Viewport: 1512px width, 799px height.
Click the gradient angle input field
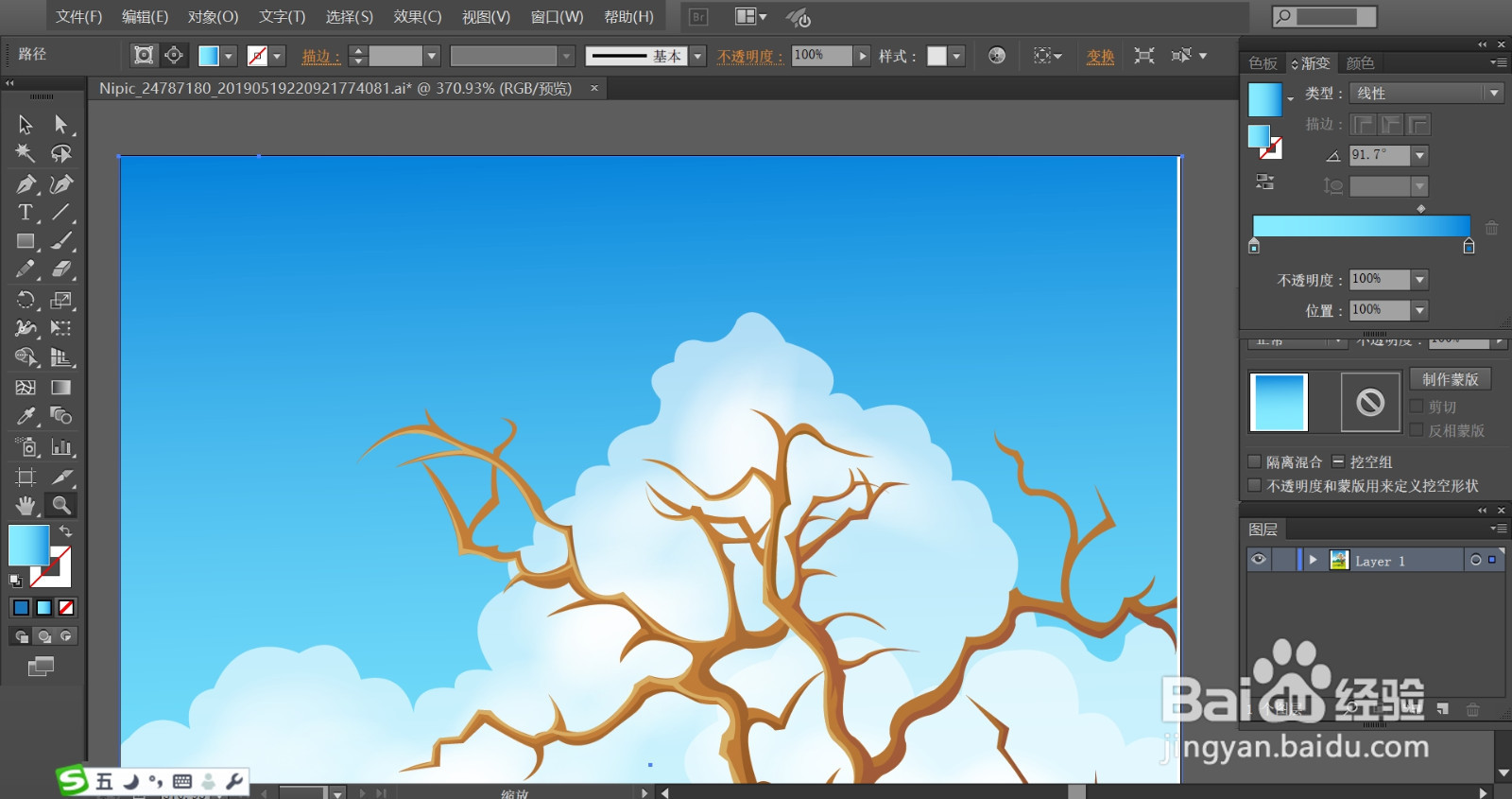(x=1380, y=155)
